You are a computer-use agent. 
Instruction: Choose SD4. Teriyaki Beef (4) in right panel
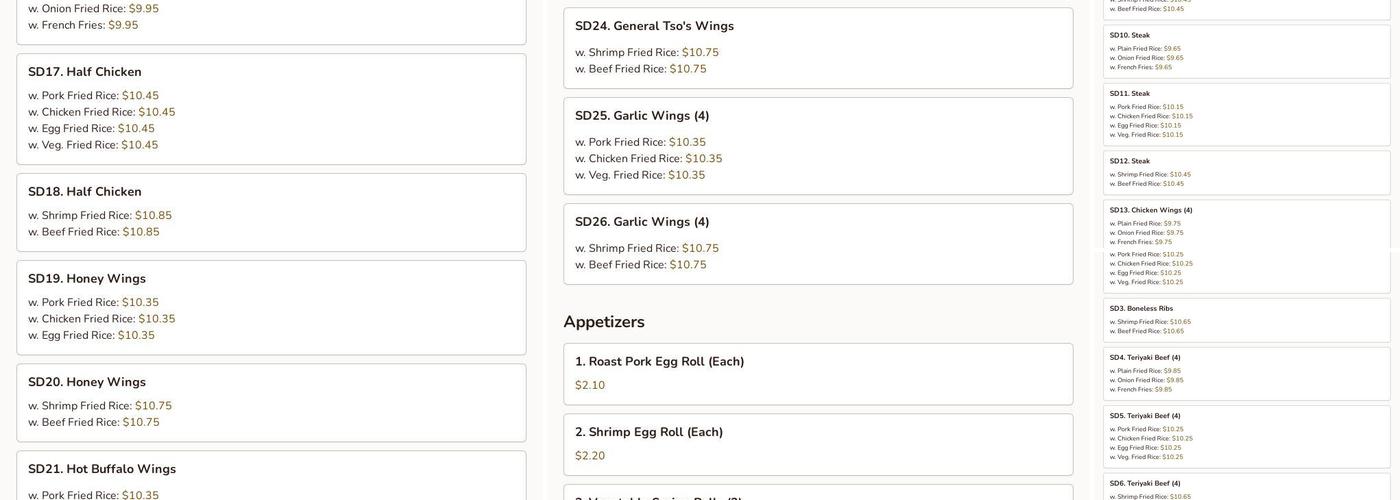[x=1145, y=358]
